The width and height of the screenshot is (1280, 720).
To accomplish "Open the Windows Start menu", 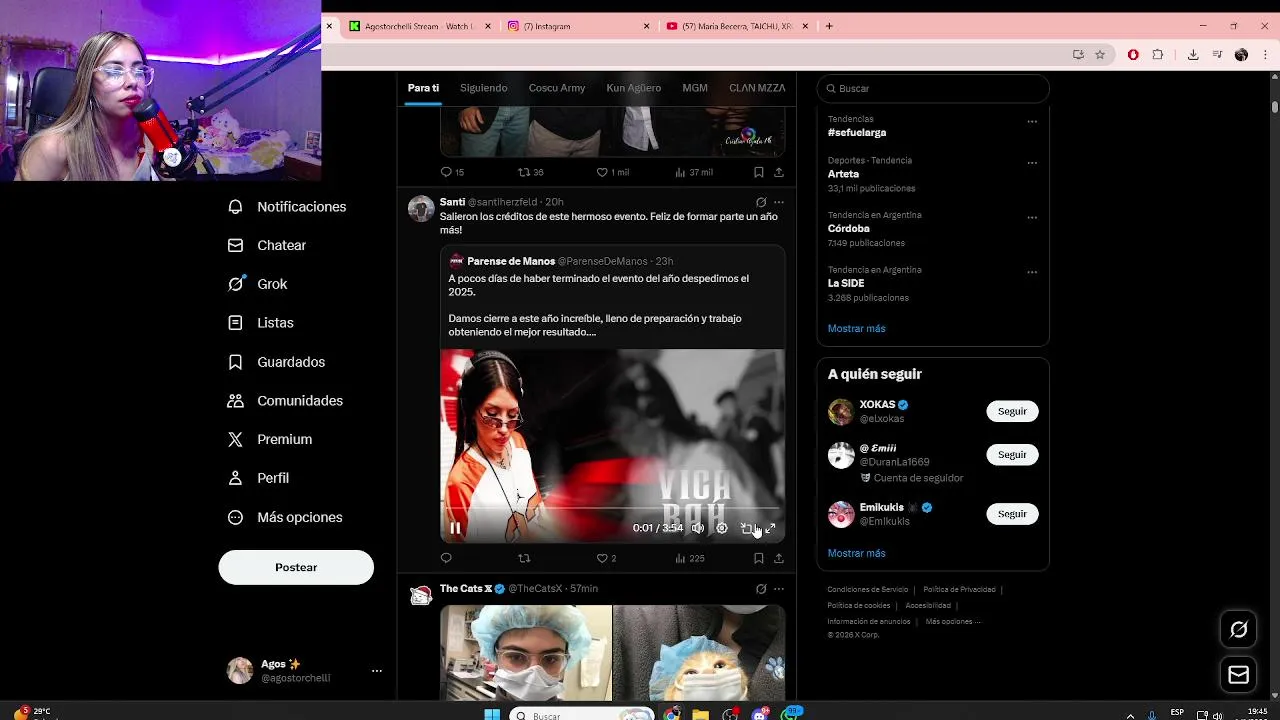I will [492, 714].
